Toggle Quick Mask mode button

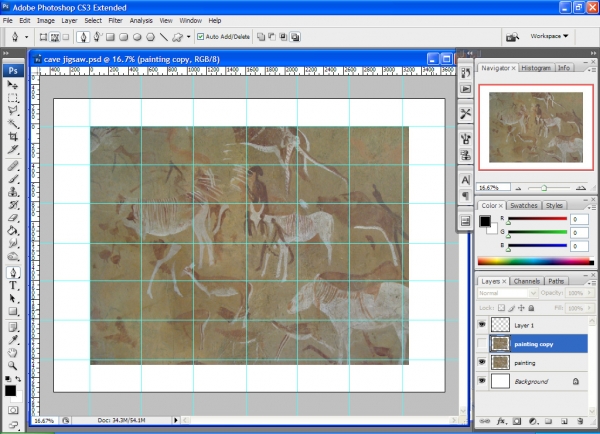click(13, 410)
